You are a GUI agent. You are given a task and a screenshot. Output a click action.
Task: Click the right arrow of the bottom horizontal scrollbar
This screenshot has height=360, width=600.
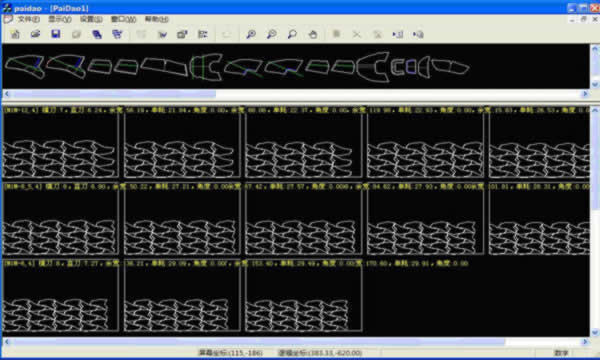click(x=585, y=341)
